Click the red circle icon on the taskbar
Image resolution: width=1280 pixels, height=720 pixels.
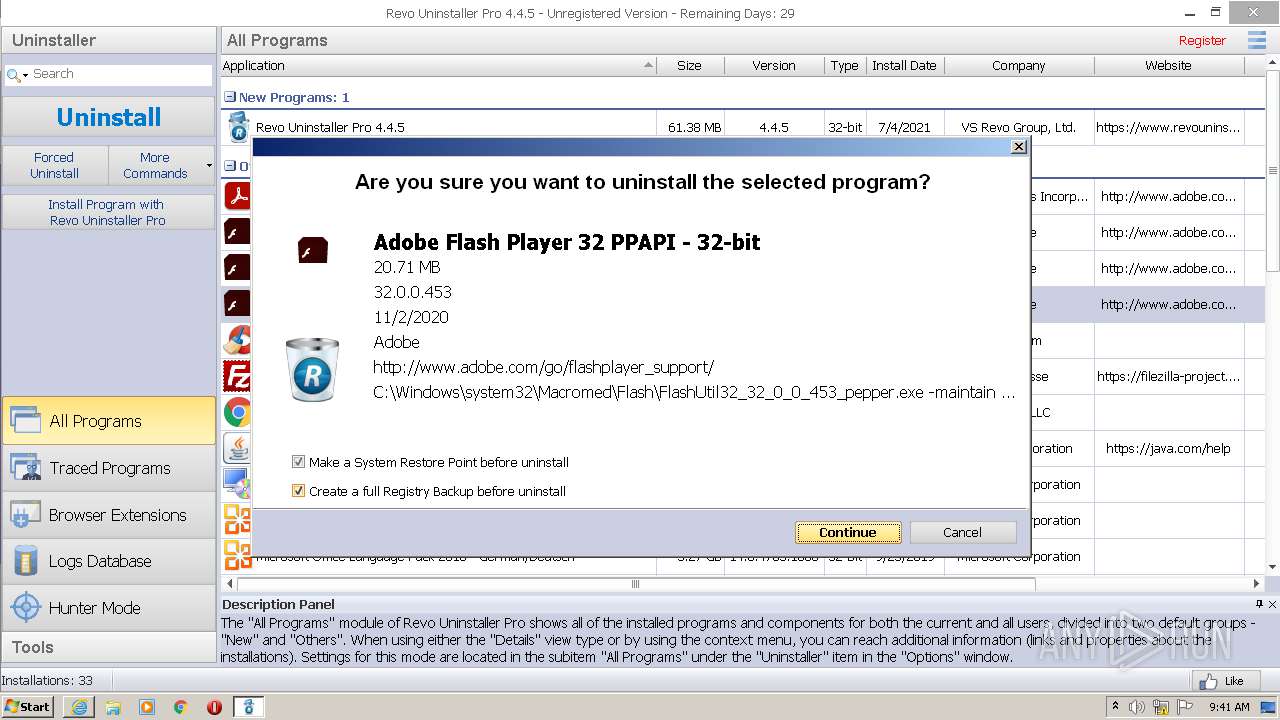(x=214, y=707)
